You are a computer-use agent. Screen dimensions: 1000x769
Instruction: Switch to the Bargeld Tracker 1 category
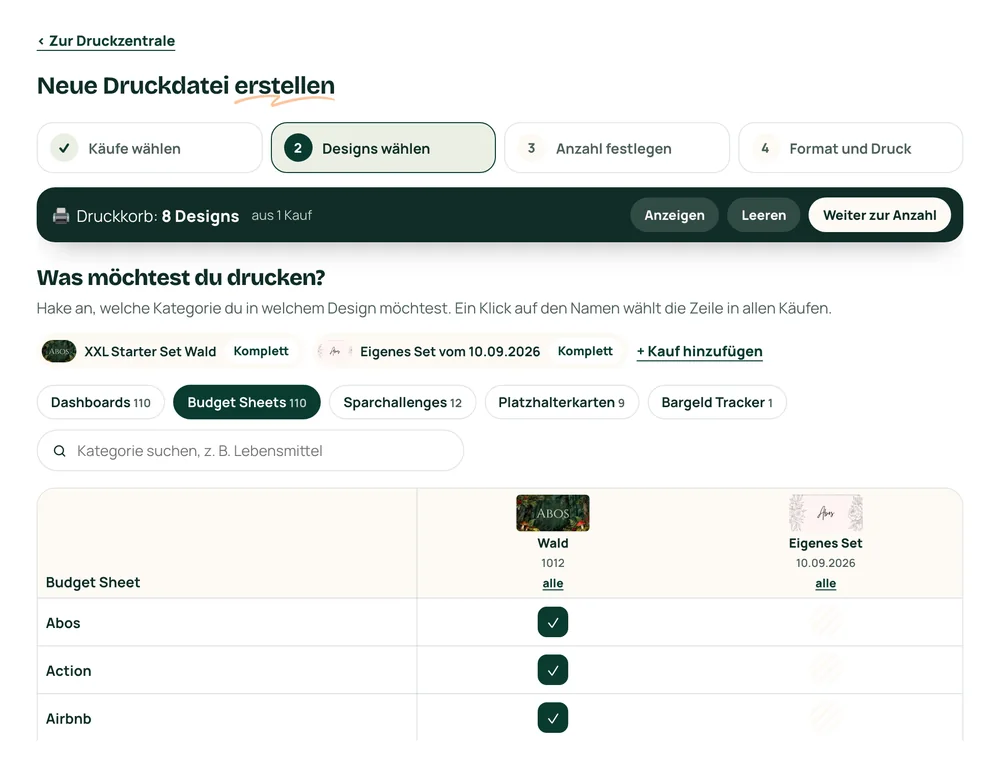pyautogui.click(x=717, y=402)
